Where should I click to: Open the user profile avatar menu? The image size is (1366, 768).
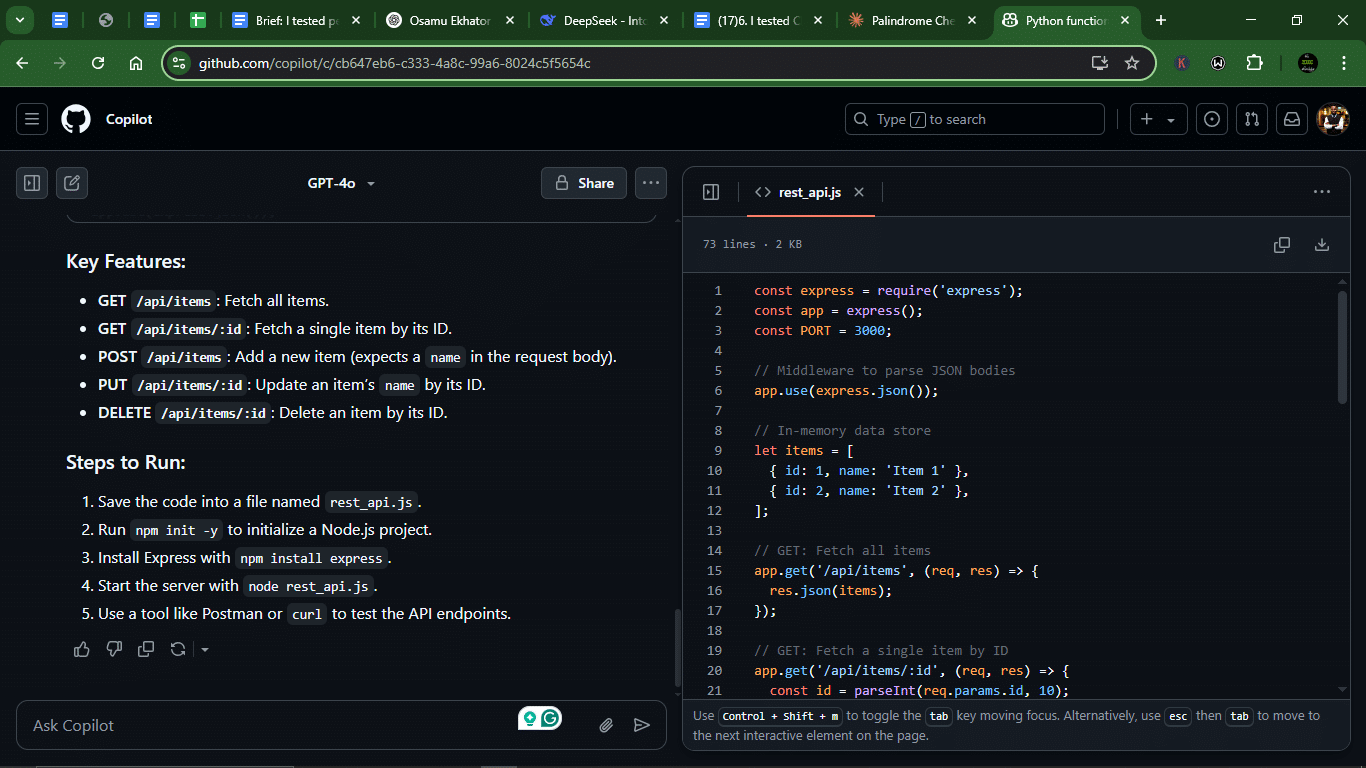coord(1333,119)
